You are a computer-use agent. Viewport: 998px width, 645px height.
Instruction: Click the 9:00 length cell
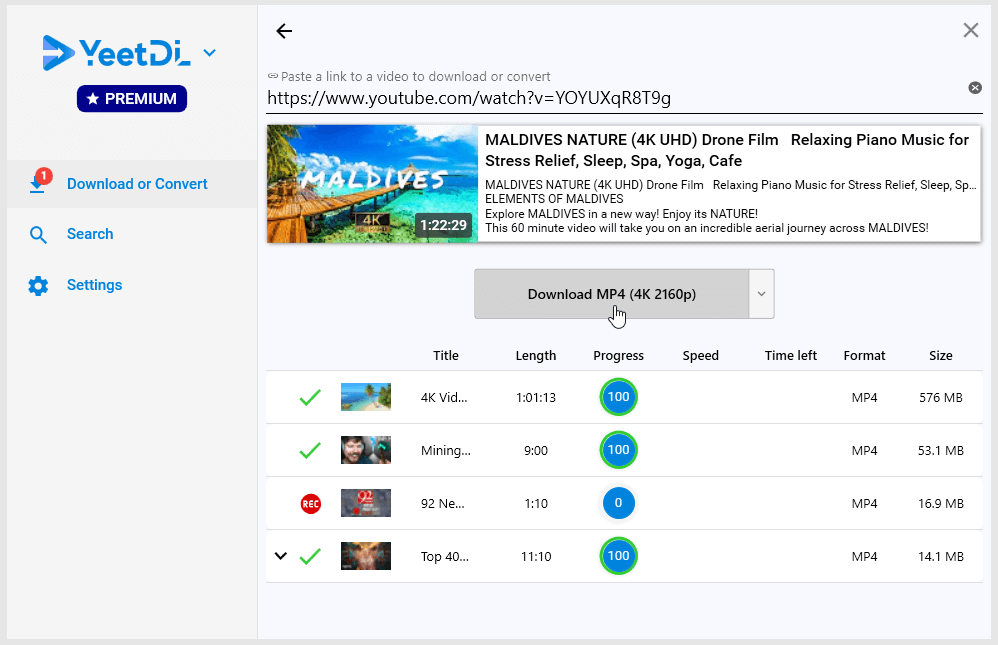click(535, 450)
